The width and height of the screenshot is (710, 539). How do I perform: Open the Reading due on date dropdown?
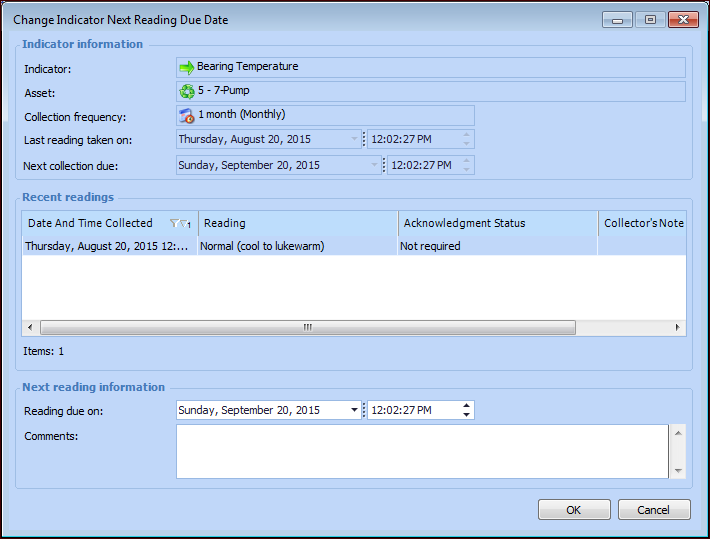click(x=355, y=410)
